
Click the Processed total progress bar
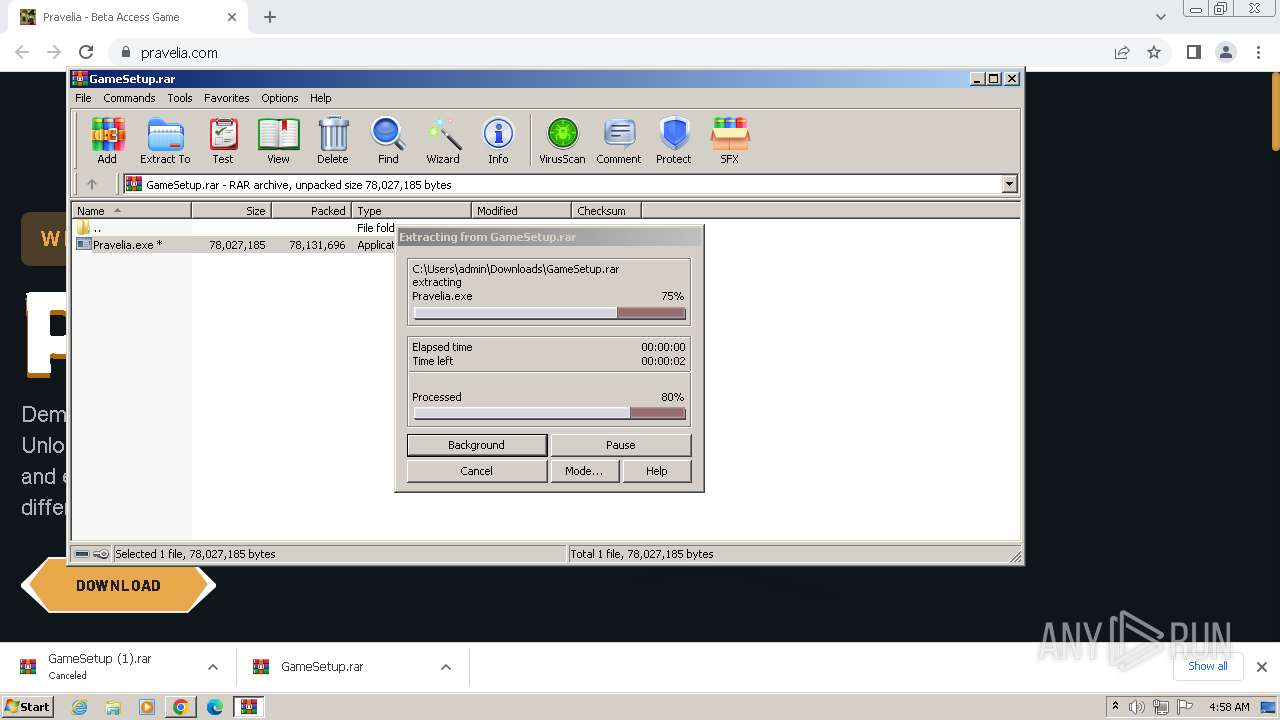pyautogui.click(x=550, y=413)
